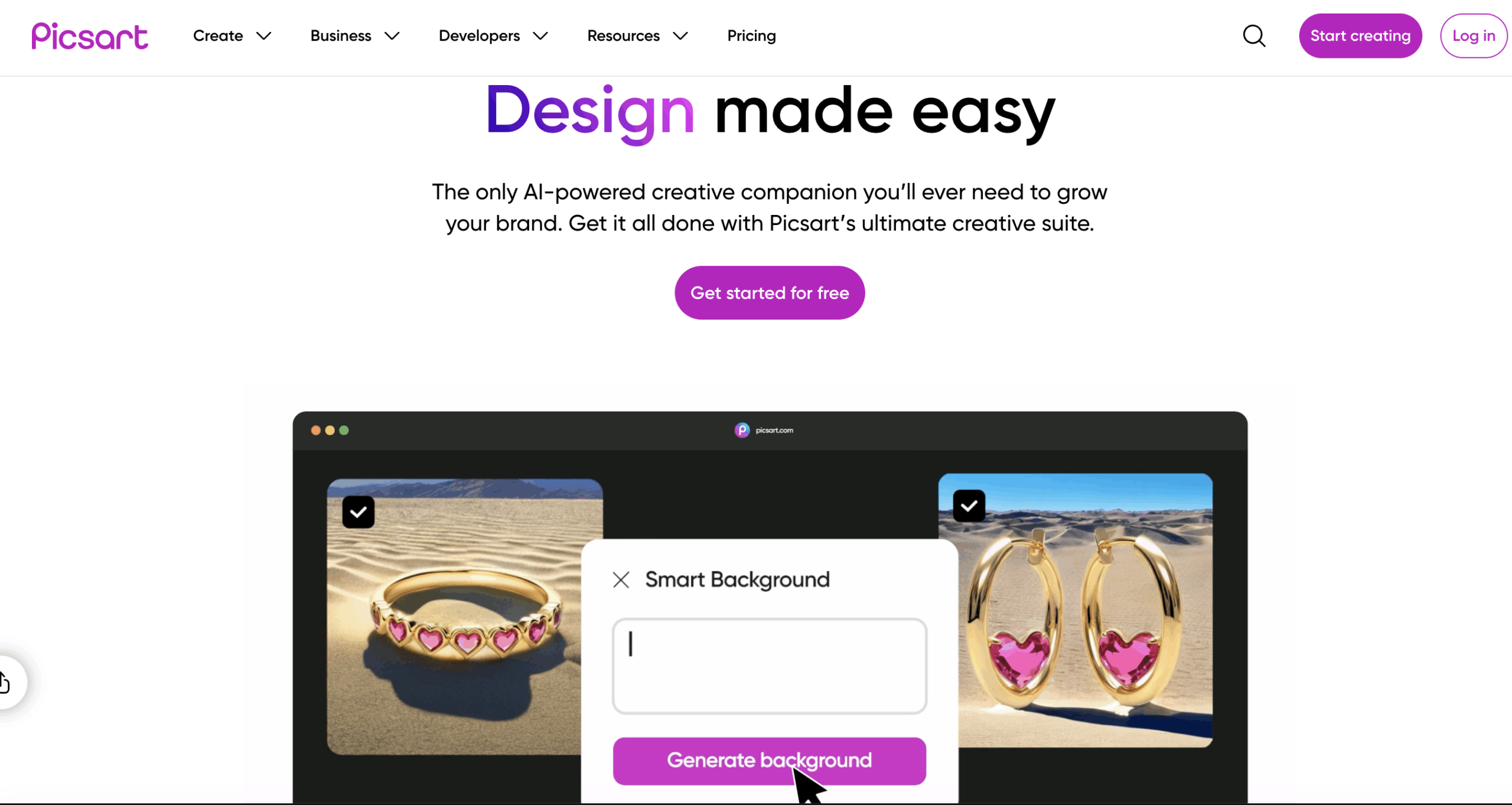Image resolution: width=1512 pixels, height=805 pixels.
Task: Click the green dot in the mock window
Action: point(344,431)
